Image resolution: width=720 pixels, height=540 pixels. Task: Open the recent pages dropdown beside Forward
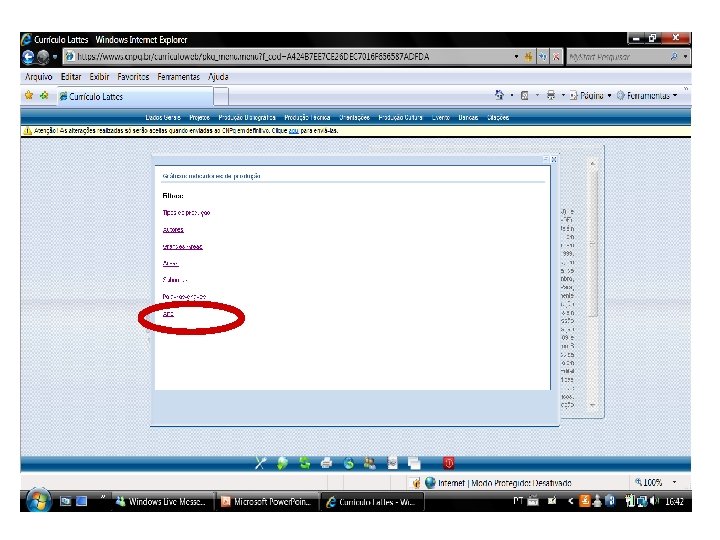click(x=55, y=57)
